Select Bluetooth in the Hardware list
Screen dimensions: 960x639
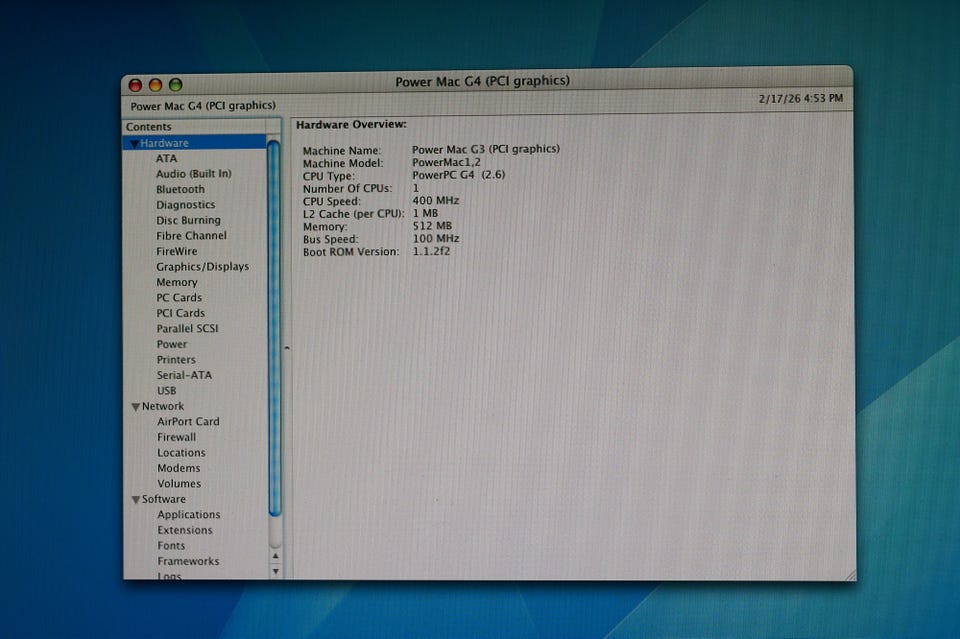pos(180,190)
